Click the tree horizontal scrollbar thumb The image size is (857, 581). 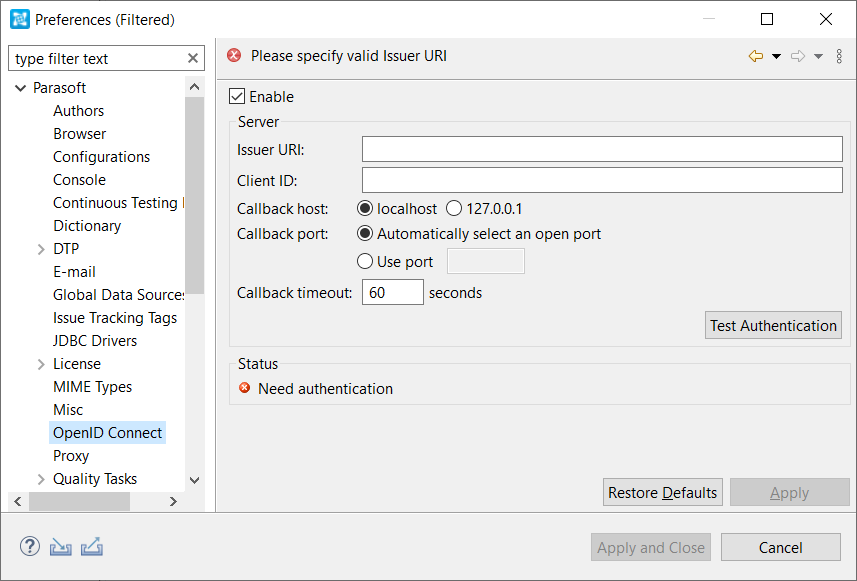(79, 501)
